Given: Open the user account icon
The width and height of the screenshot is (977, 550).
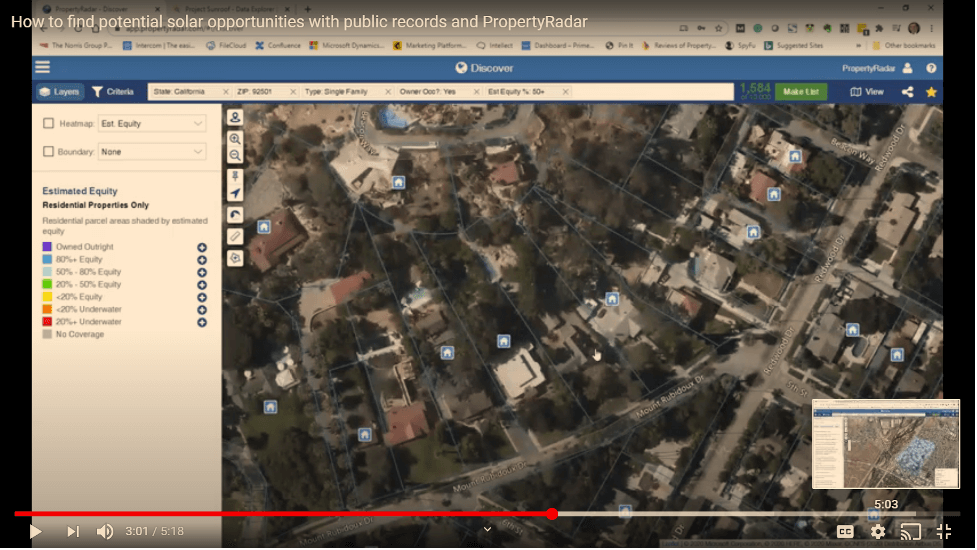Looking at the screenshot, I should [x=907, y=68].
